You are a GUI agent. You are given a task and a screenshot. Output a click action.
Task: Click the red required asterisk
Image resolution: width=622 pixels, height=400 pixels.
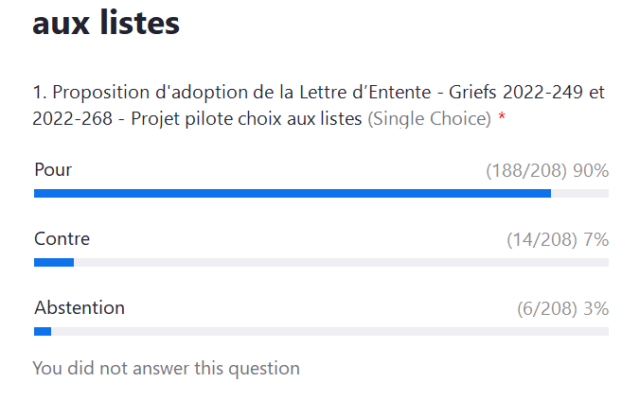500,119
